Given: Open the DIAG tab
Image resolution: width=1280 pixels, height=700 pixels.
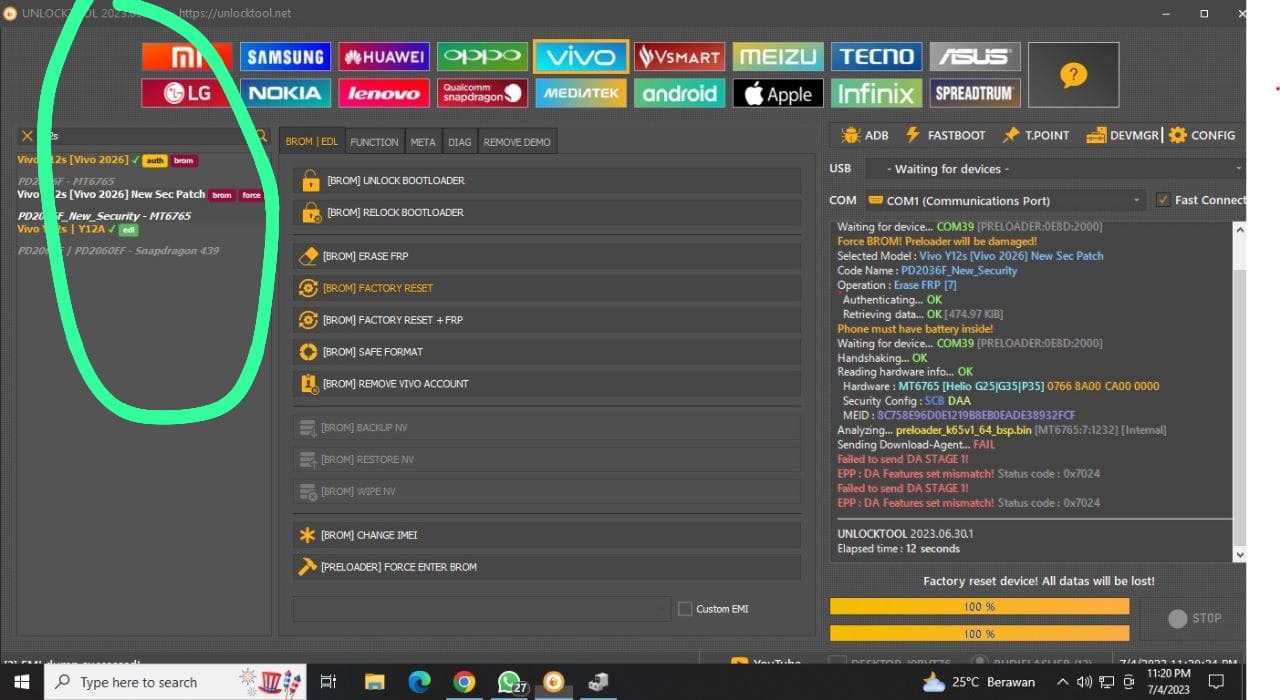Looking at the screenshot, I should point(460,142).
